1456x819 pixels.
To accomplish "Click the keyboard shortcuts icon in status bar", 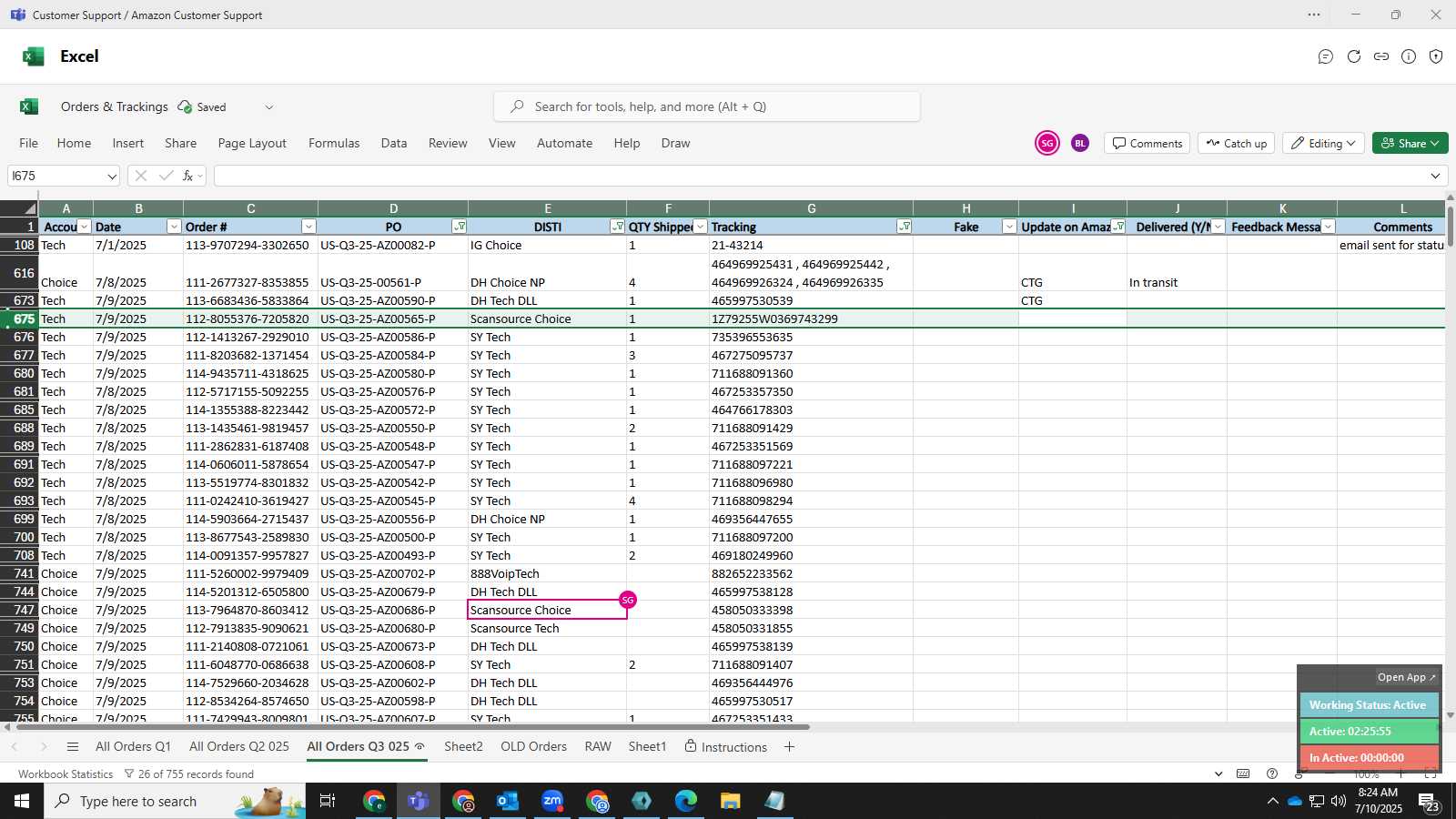I will coord(1243,774).
